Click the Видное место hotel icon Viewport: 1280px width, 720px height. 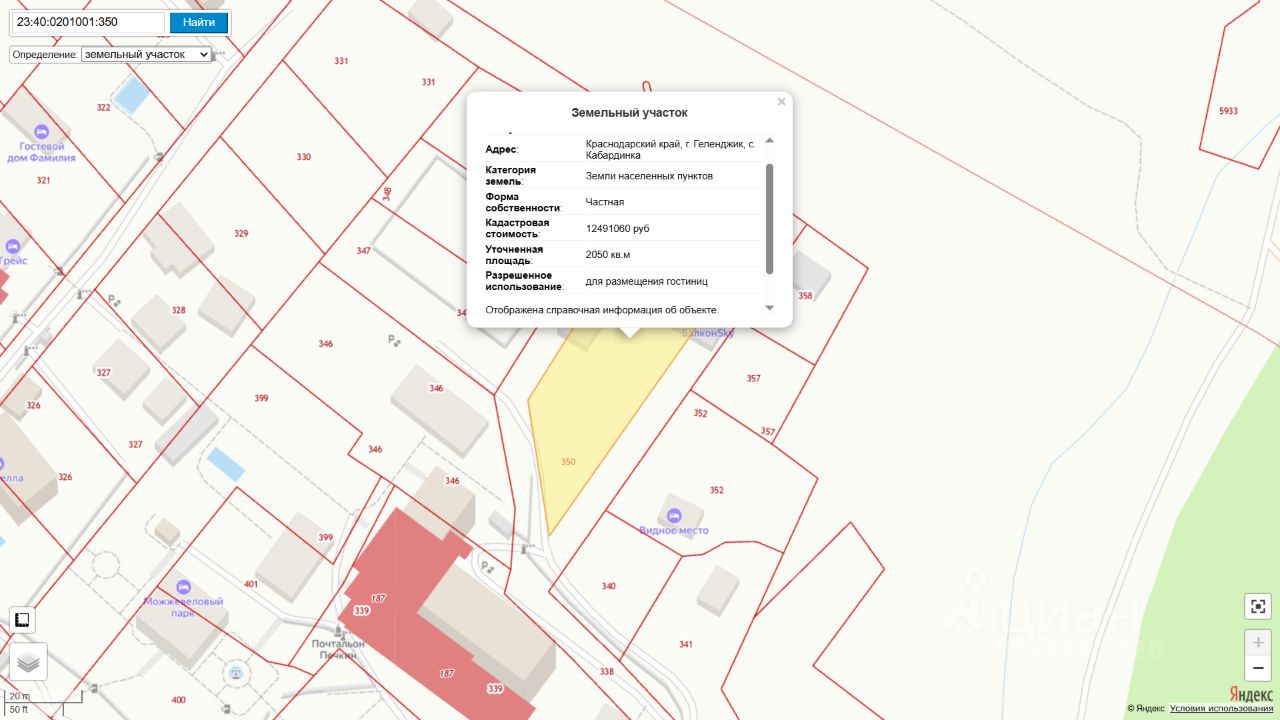point(674,515)
